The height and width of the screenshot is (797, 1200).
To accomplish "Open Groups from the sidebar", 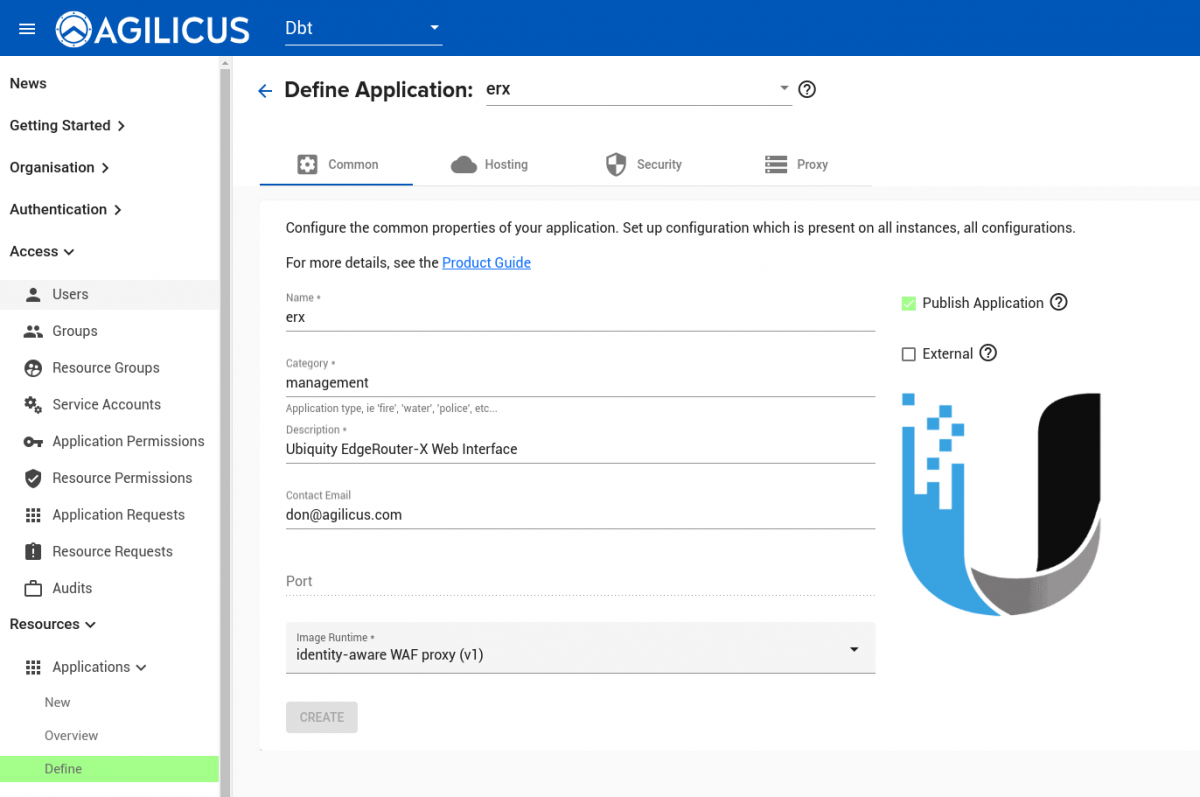I will point(75,331).
